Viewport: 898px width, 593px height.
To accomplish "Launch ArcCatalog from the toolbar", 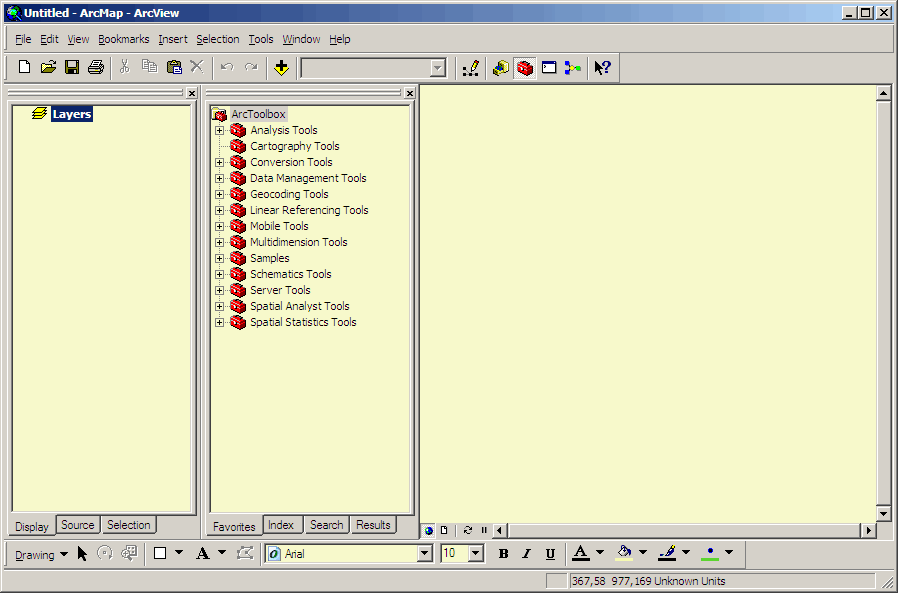I will coord(501,68).
